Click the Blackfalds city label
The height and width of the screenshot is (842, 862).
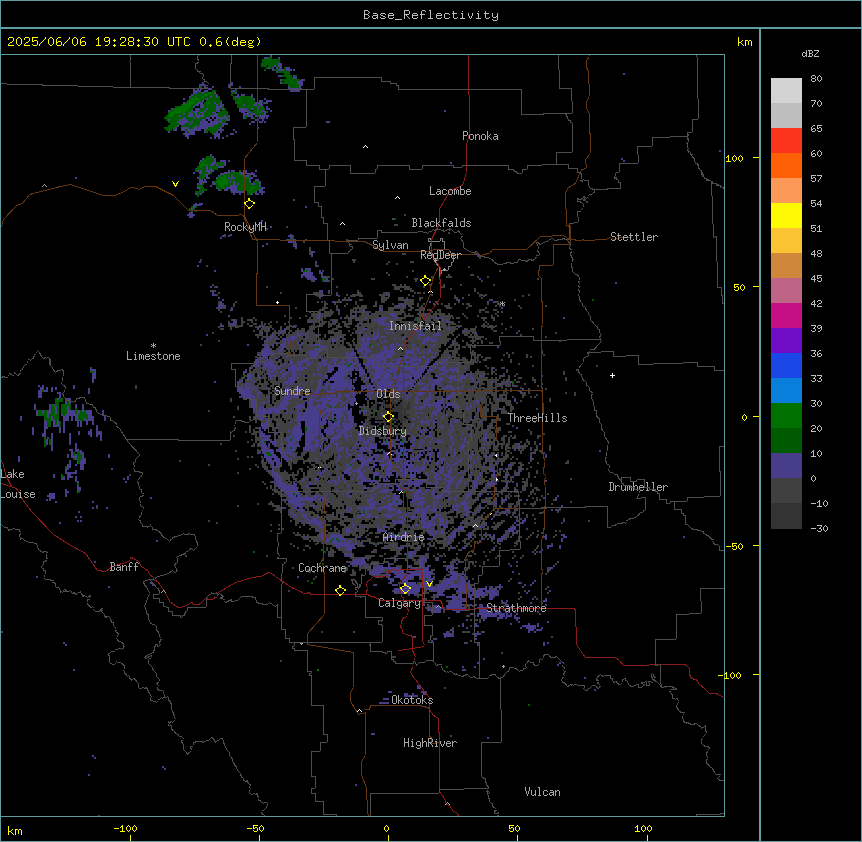441,223
